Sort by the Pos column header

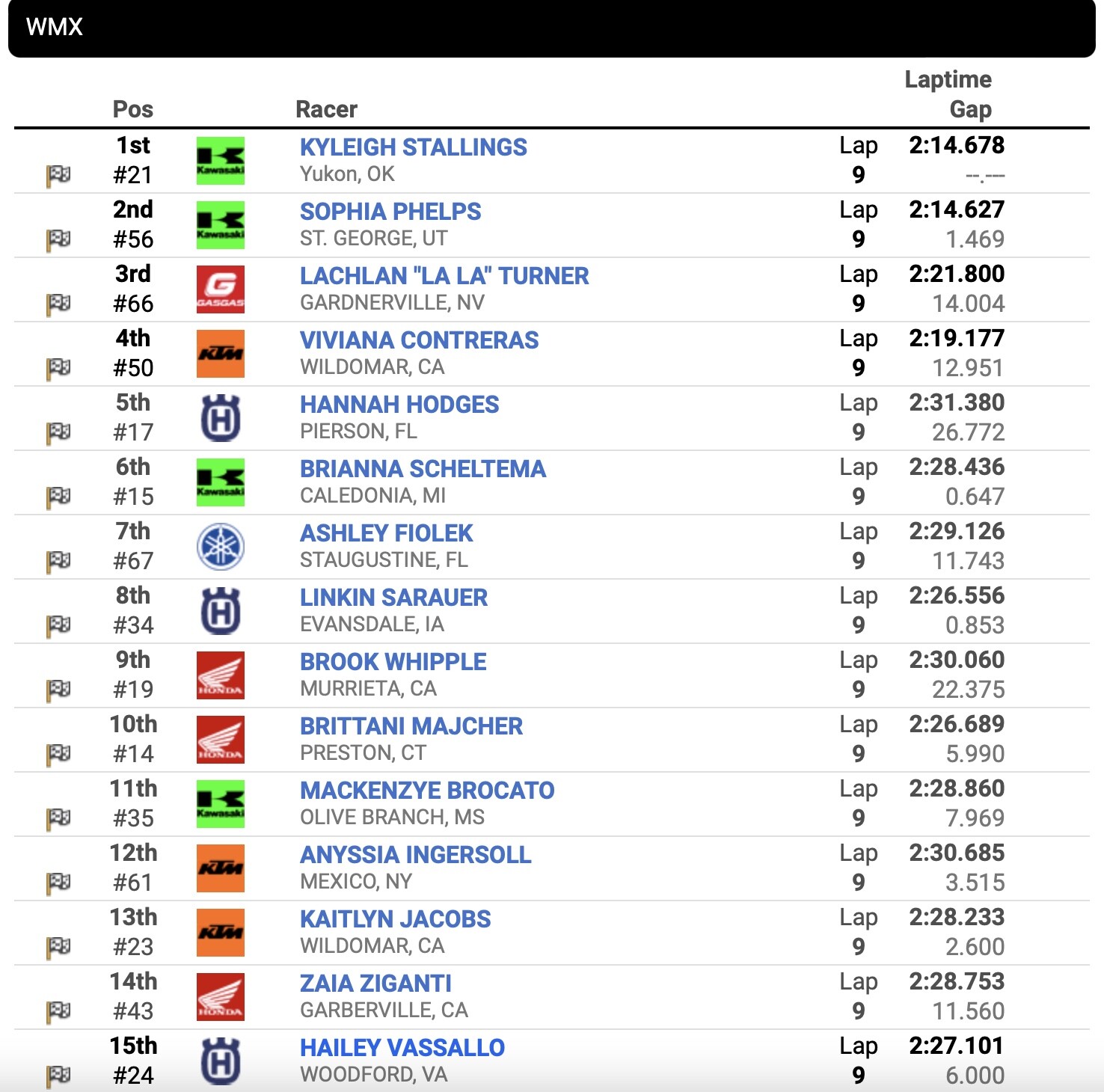[x=132, y=109]
